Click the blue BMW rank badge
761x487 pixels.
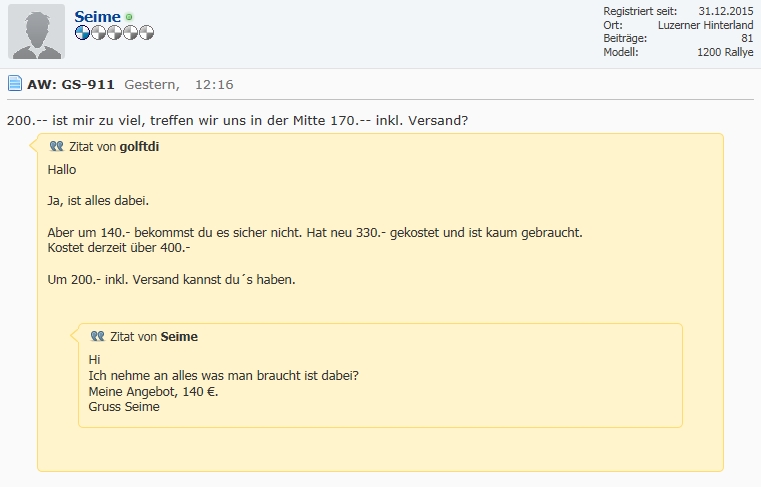click(82, 33)
